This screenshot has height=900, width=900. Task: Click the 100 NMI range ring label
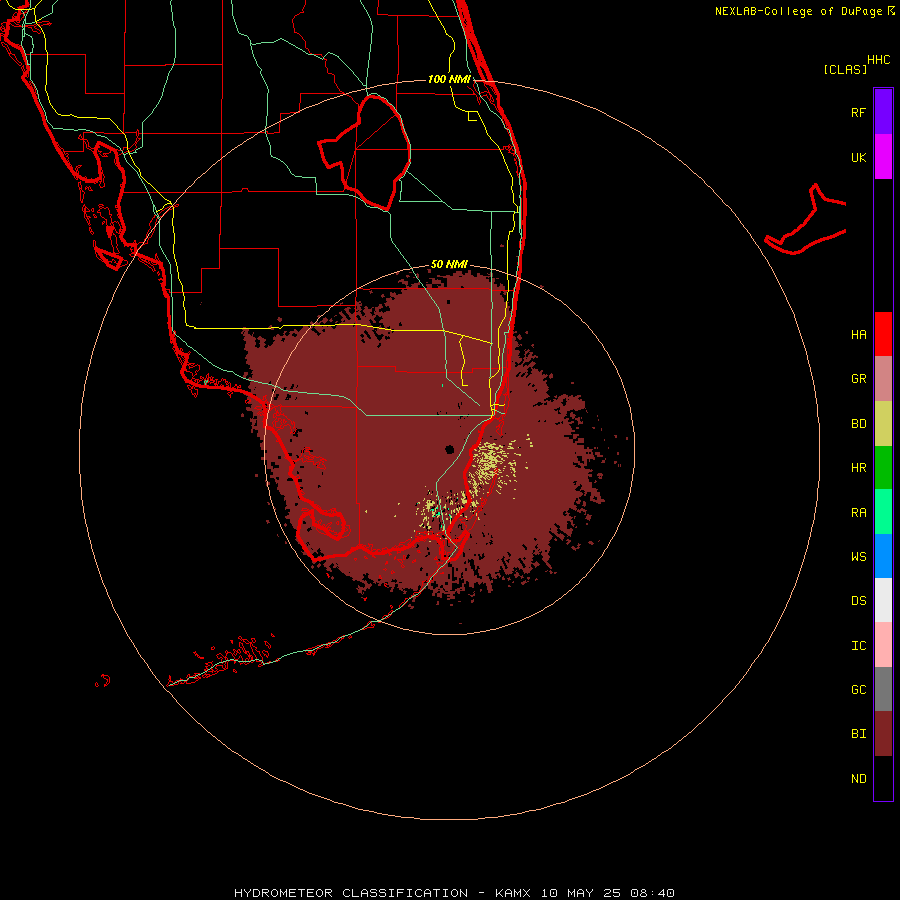tap(449, 79)
